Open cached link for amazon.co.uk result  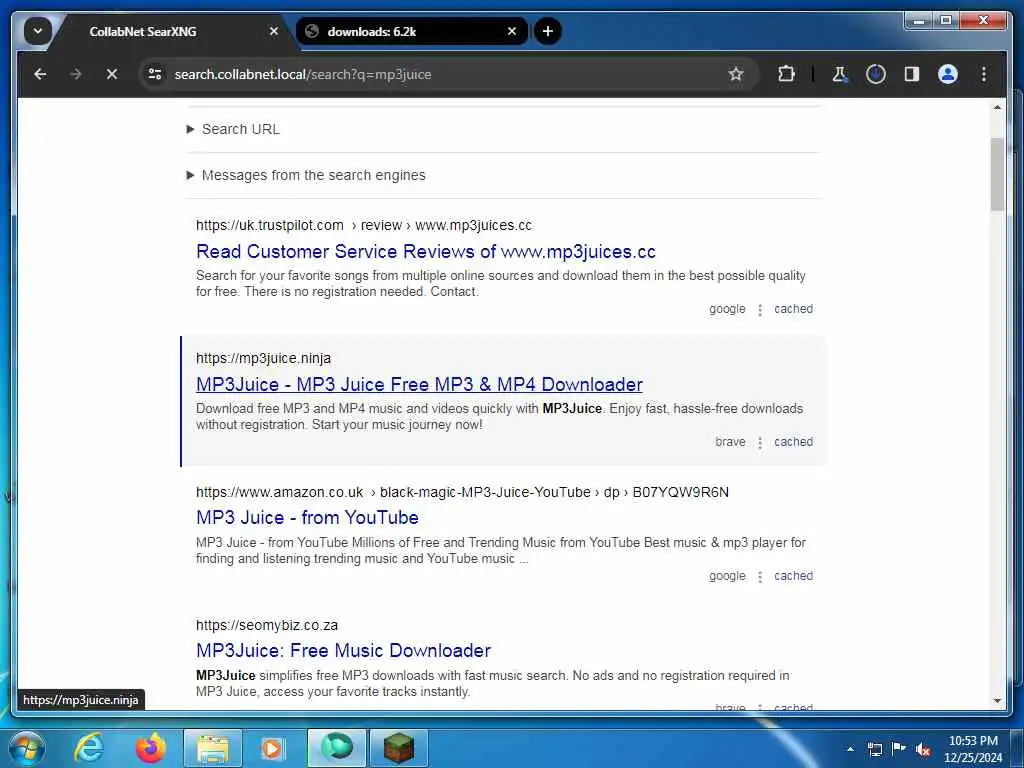[793, 576]
